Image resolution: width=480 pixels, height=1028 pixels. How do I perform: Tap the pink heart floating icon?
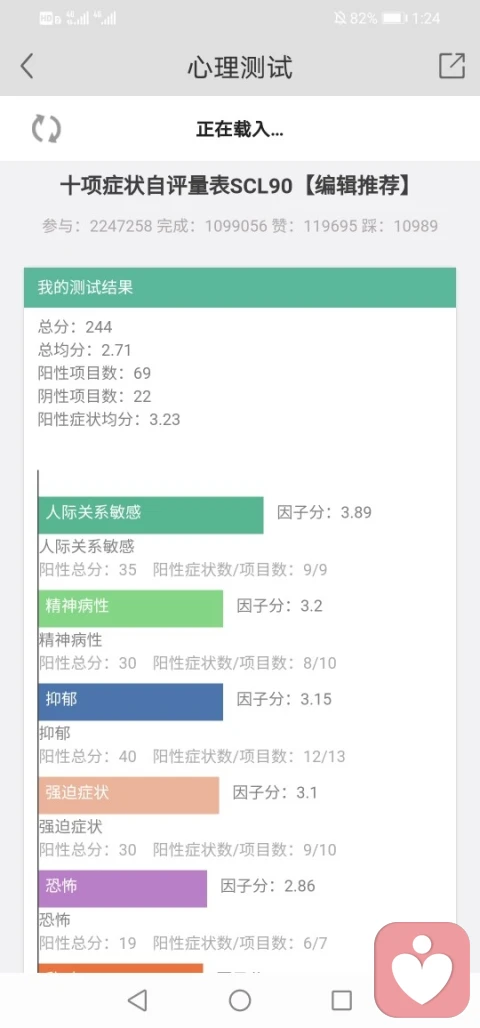click(x=422, y=970)
